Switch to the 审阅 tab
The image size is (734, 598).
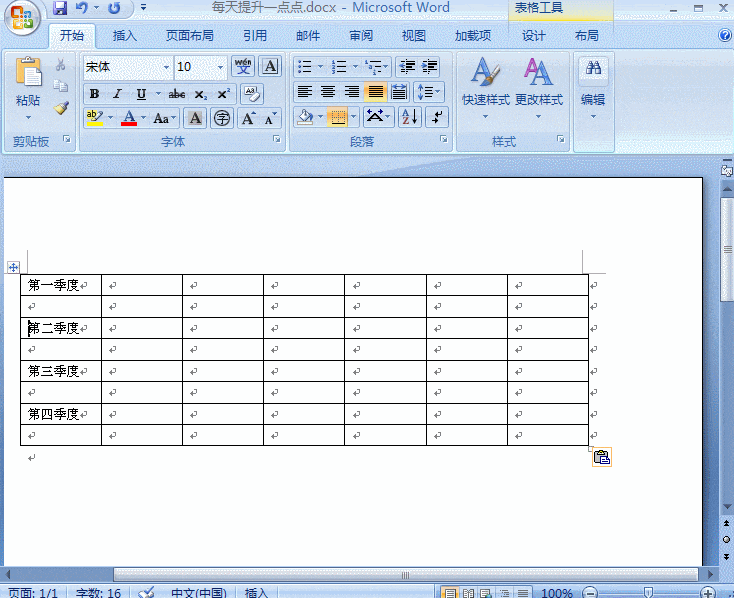pyautogui.click(x=361, y=36)
